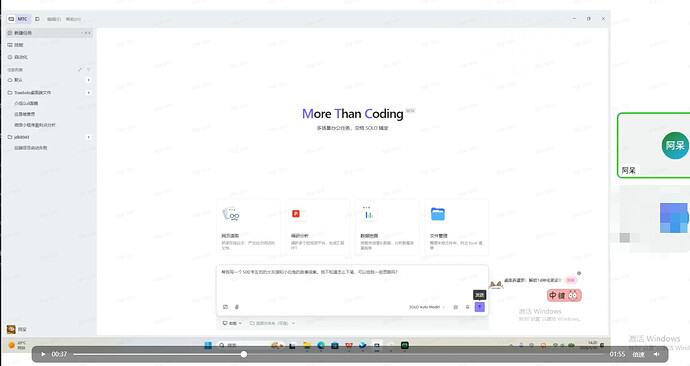The height and width of the screenshot is (366, 690).
Task: Open the research analysis card with red P icon
Action: tap(318, 227)
